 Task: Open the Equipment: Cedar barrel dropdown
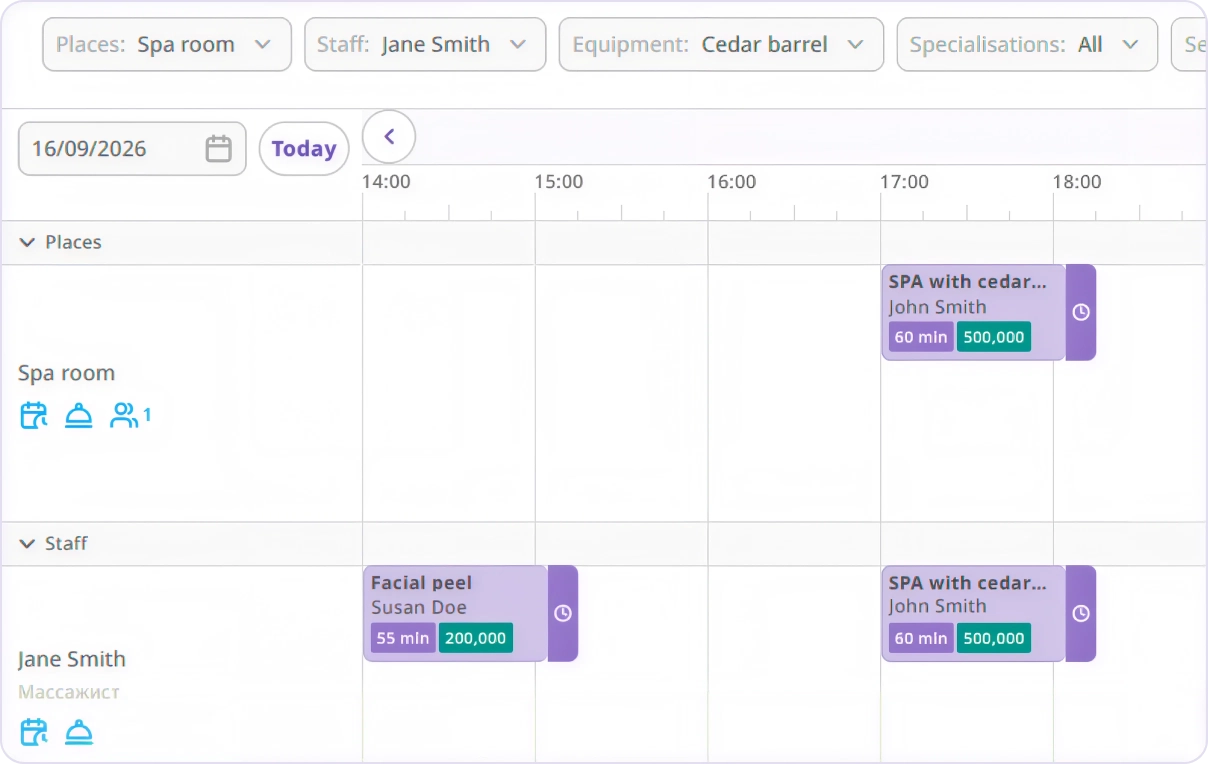[721, 44]
